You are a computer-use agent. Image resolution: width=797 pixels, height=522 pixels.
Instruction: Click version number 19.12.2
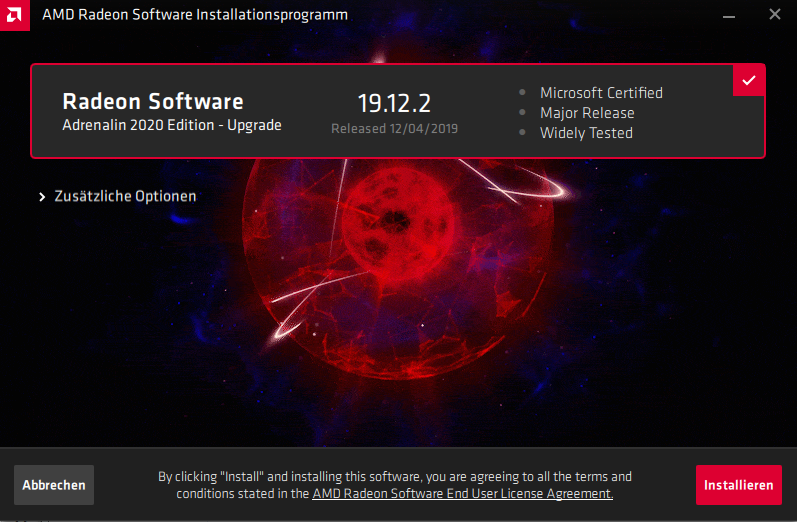394,103
